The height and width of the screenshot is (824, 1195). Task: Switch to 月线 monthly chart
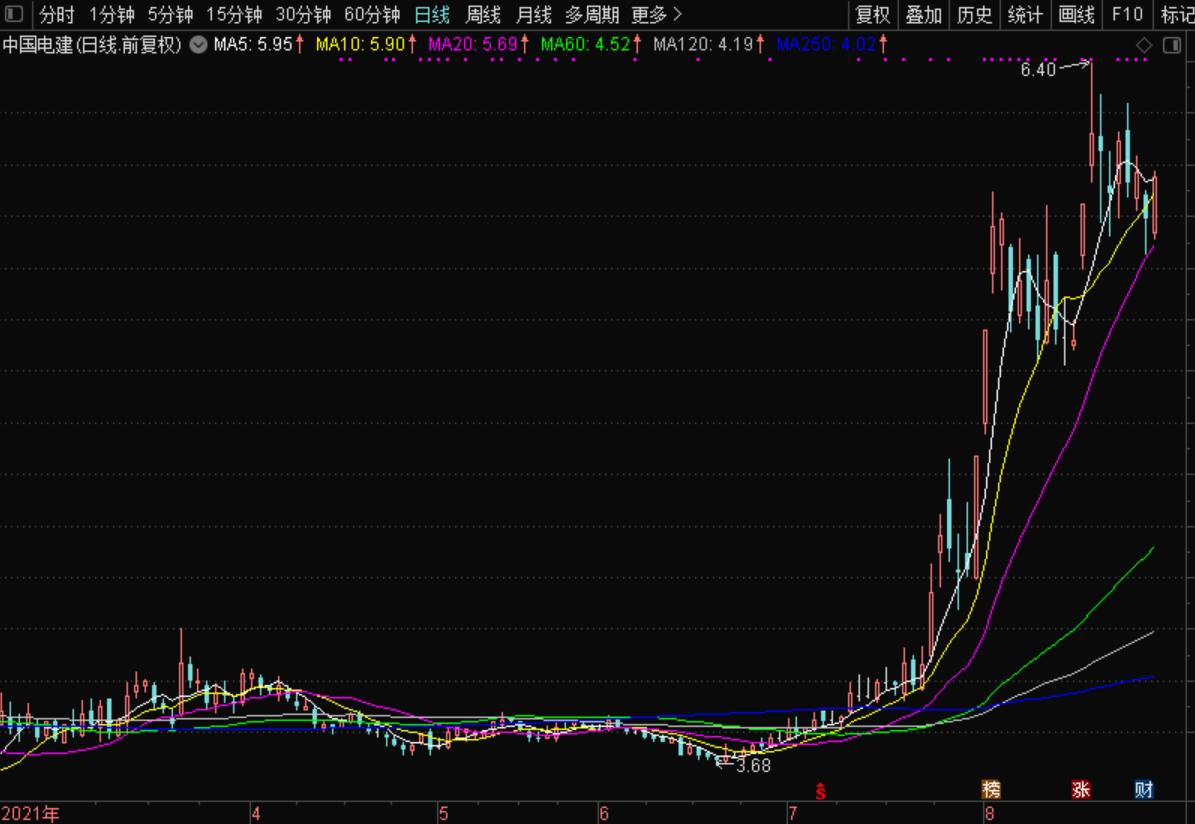click(x=533, y=14)
